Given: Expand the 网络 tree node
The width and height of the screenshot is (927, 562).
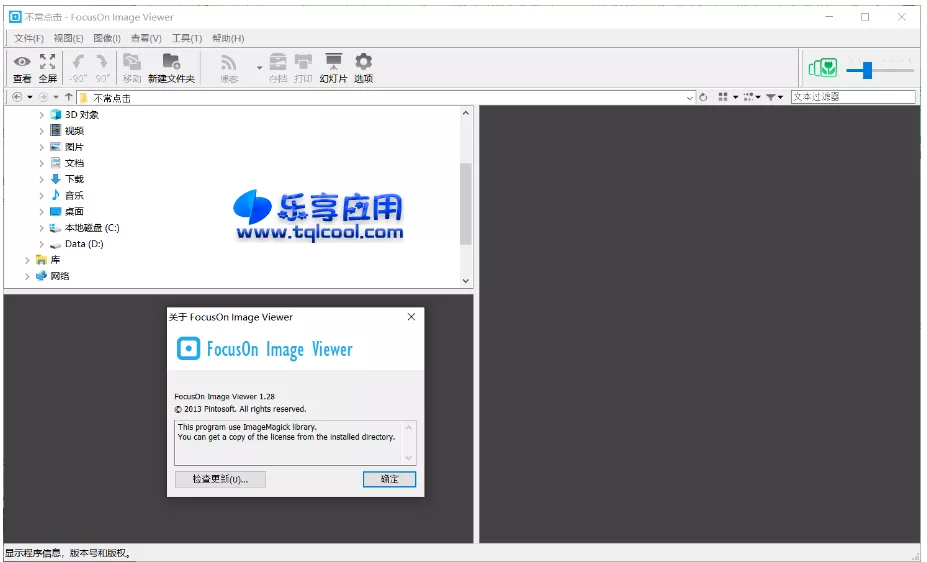Looking at the screenshot, I should (27, 275).
